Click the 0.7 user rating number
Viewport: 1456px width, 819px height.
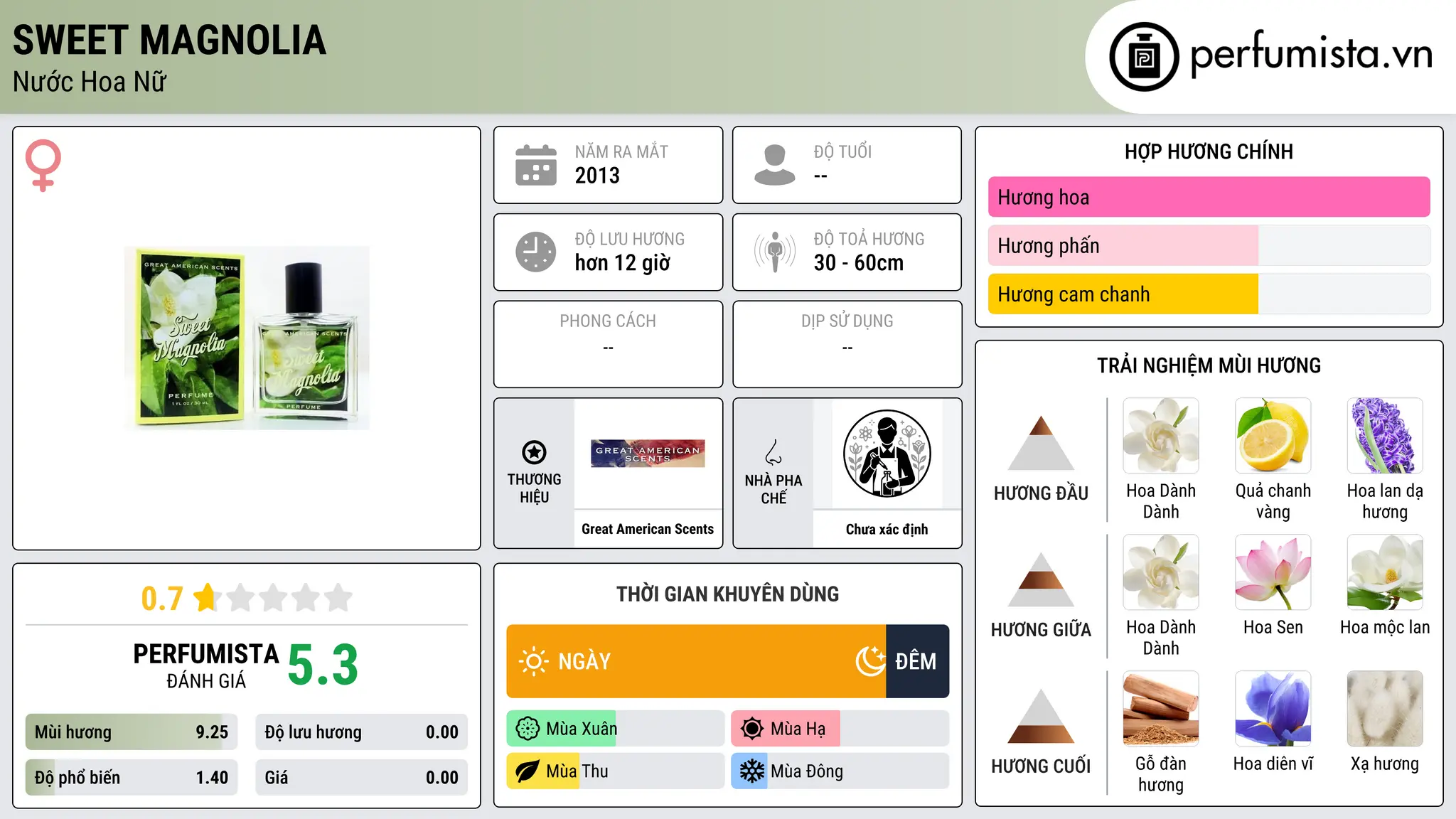162,599
